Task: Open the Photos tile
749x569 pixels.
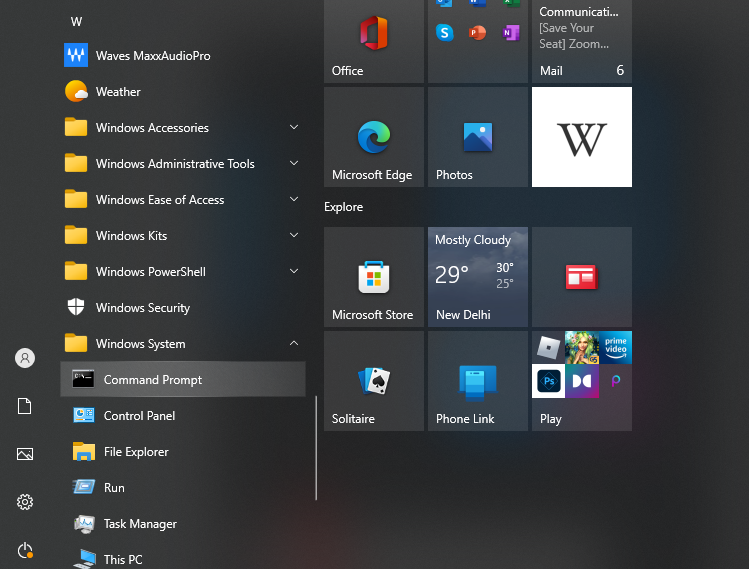Action: click(x=478, y=137)
